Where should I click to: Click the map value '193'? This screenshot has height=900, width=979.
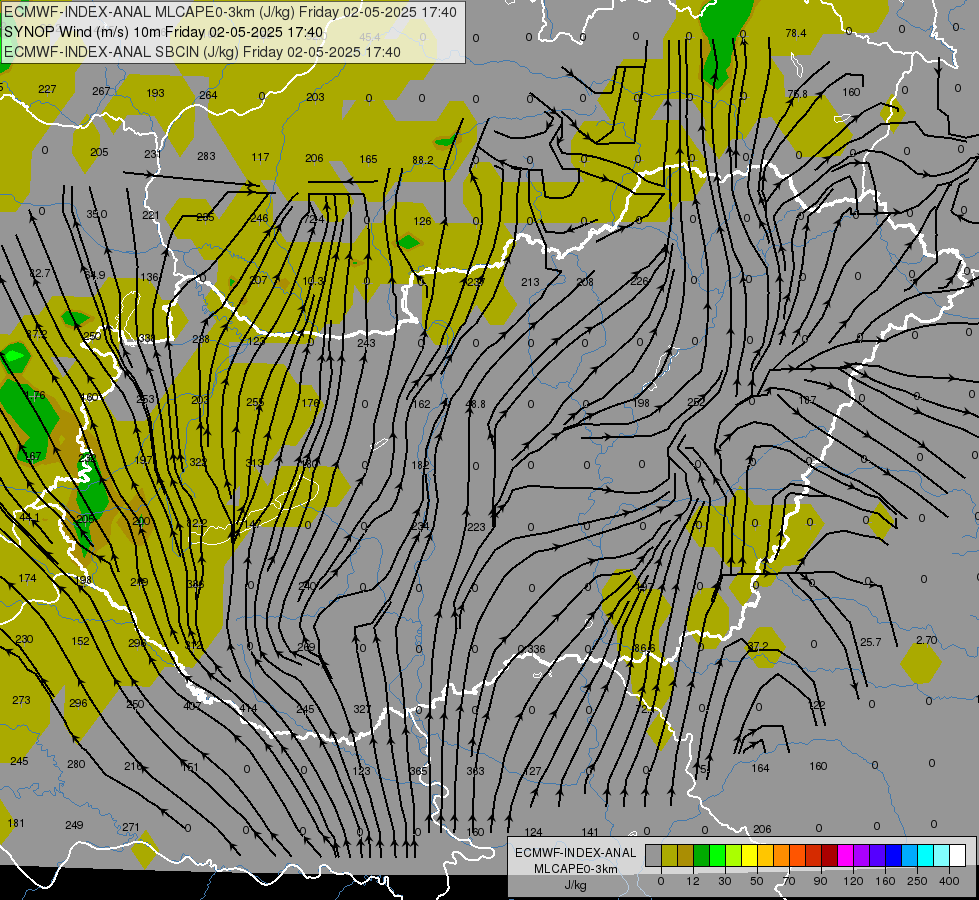point(155,93)
